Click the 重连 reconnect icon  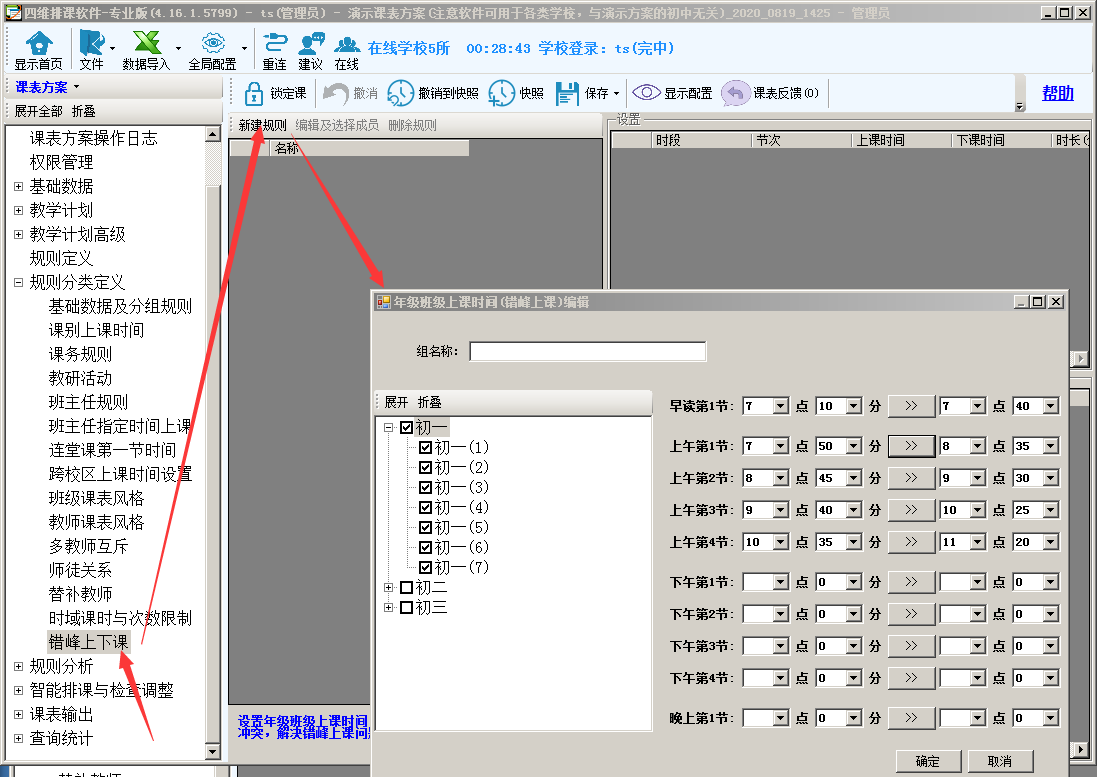tap(274, 44)
